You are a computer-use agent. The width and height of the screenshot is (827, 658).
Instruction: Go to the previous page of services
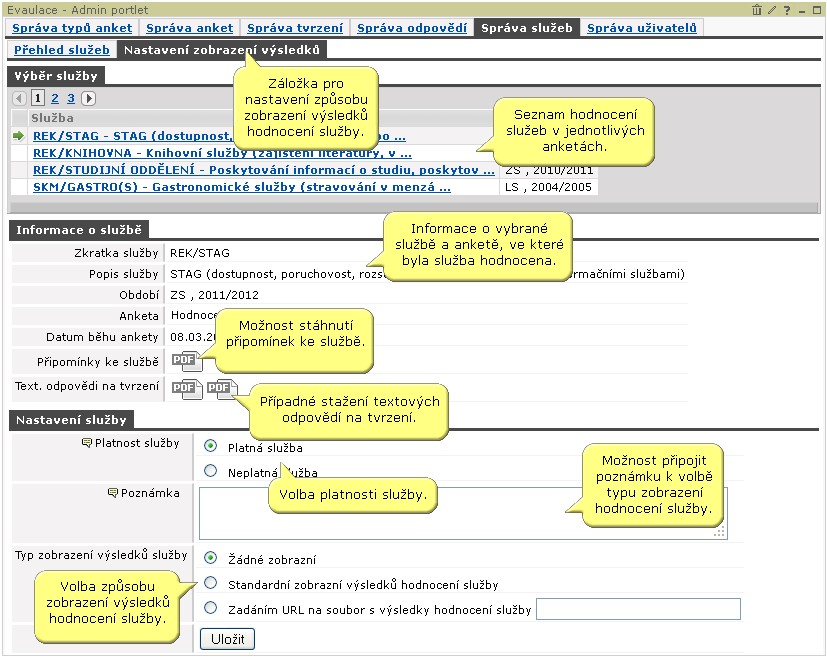20,99
